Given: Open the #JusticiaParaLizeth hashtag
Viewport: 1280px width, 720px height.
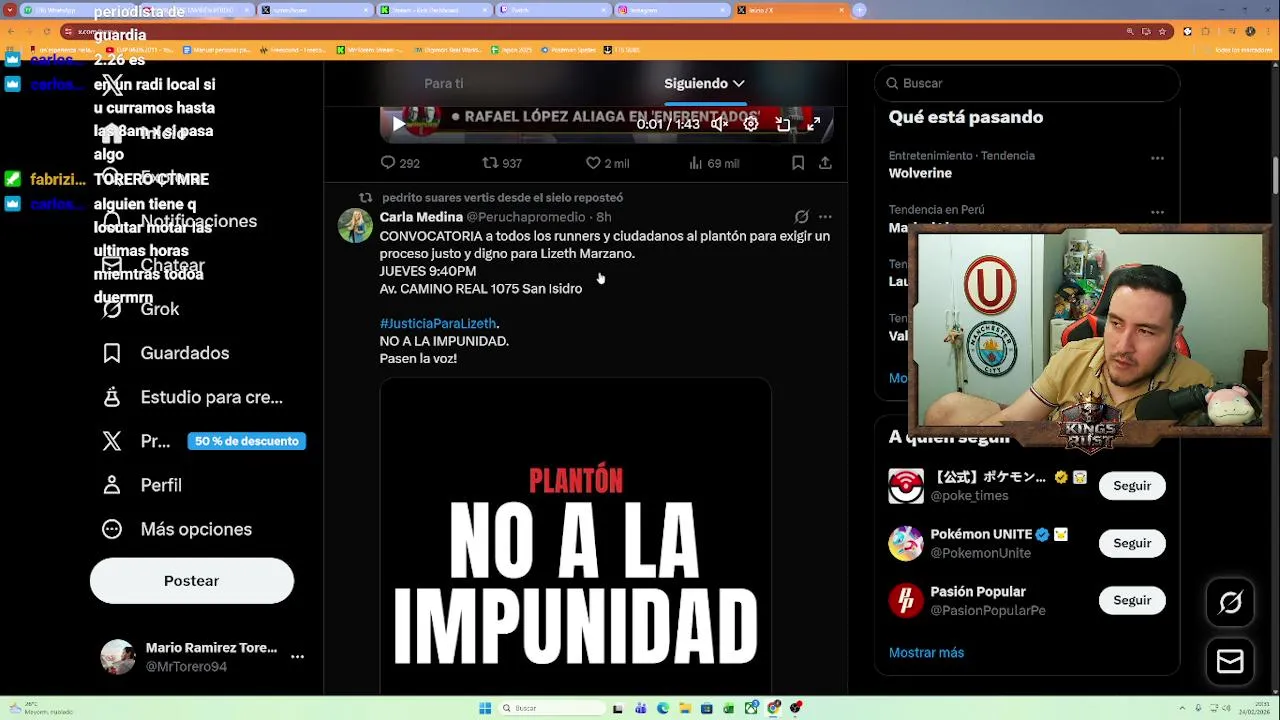Looking at the screenshot, I should click(438, 324).
